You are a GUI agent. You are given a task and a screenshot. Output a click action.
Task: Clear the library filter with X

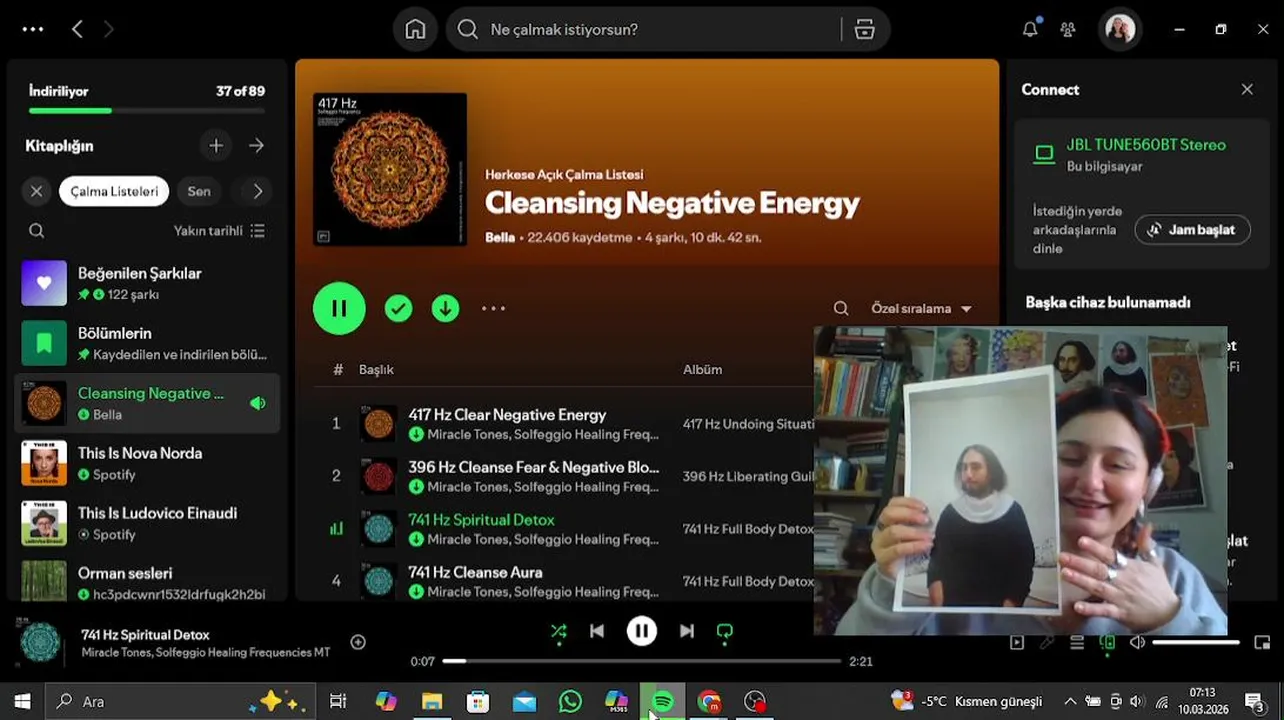[x=37, y=191]
